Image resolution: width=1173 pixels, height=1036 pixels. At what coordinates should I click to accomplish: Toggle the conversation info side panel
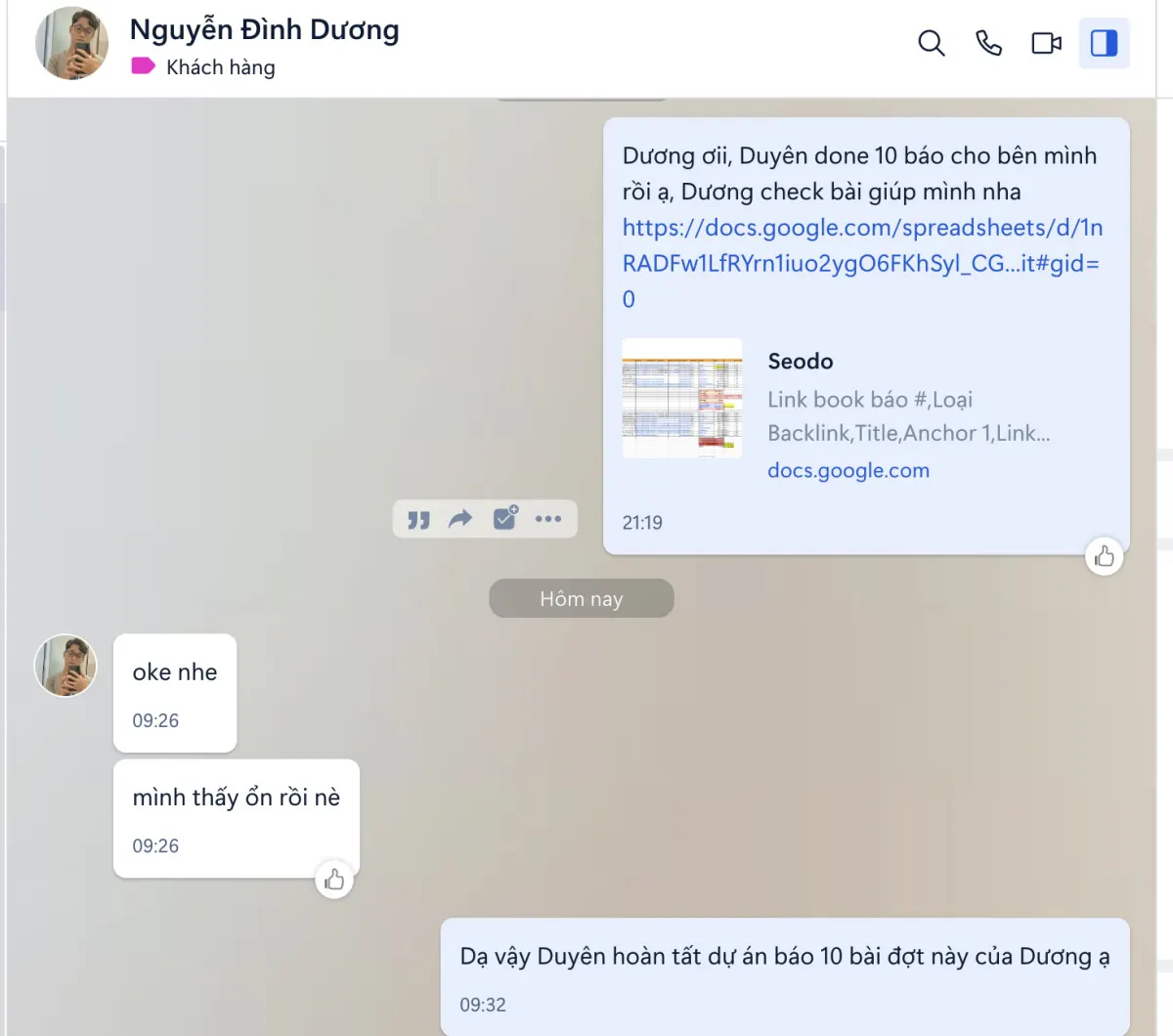pos(1104,43)
